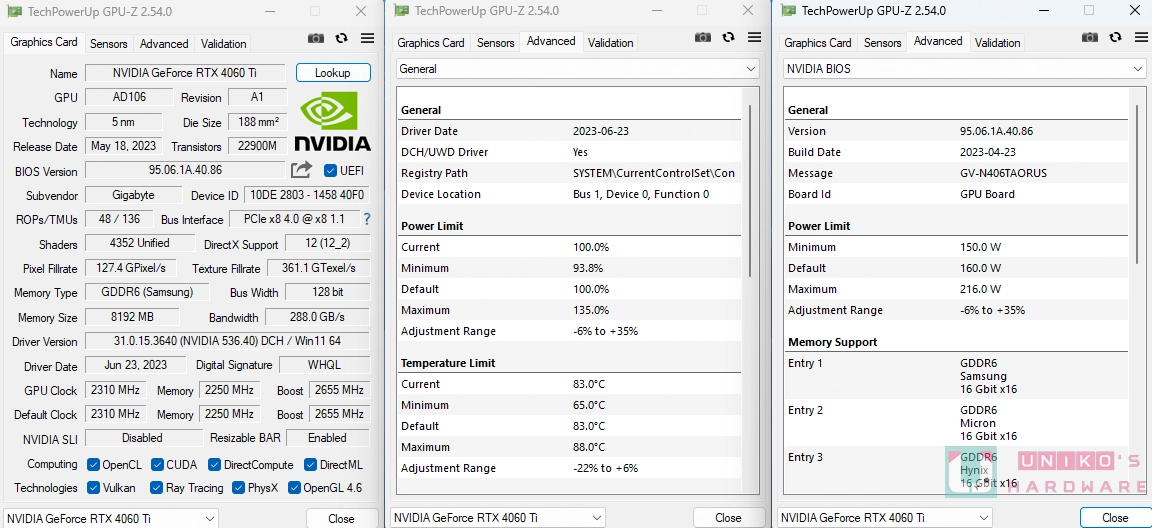Click refresh icon in right window
This screenshot has height=528, width=1152.
[1115, 37]
